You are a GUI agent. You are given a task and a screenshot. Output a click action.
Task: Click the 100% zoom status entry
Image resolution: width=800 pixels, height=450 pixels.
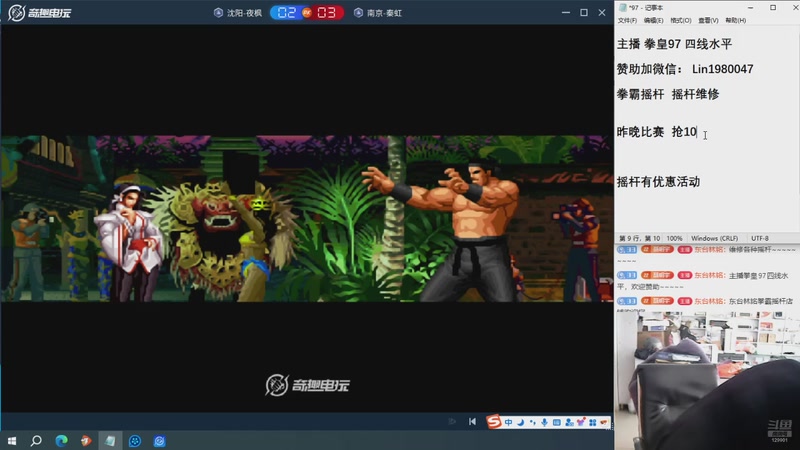coord(674,238)
